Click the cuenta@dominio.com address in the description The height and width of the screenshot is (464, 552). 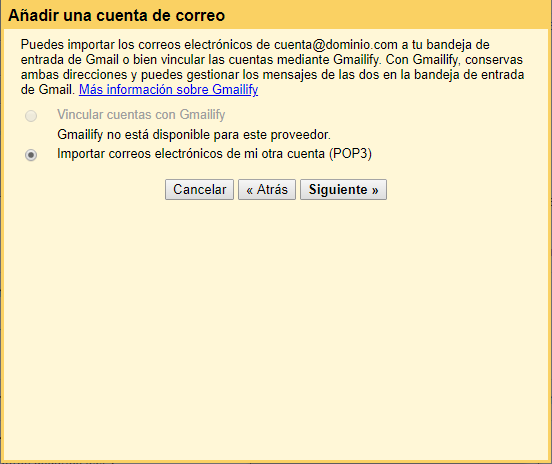[336, 45]
